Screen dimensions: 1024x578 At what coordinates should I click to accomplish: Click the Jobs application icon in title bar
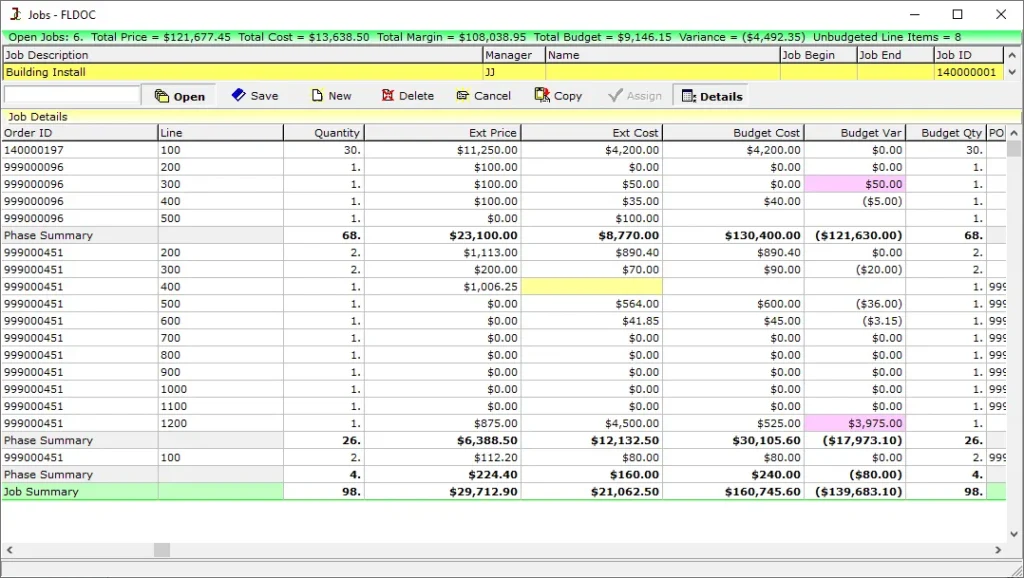14,15
